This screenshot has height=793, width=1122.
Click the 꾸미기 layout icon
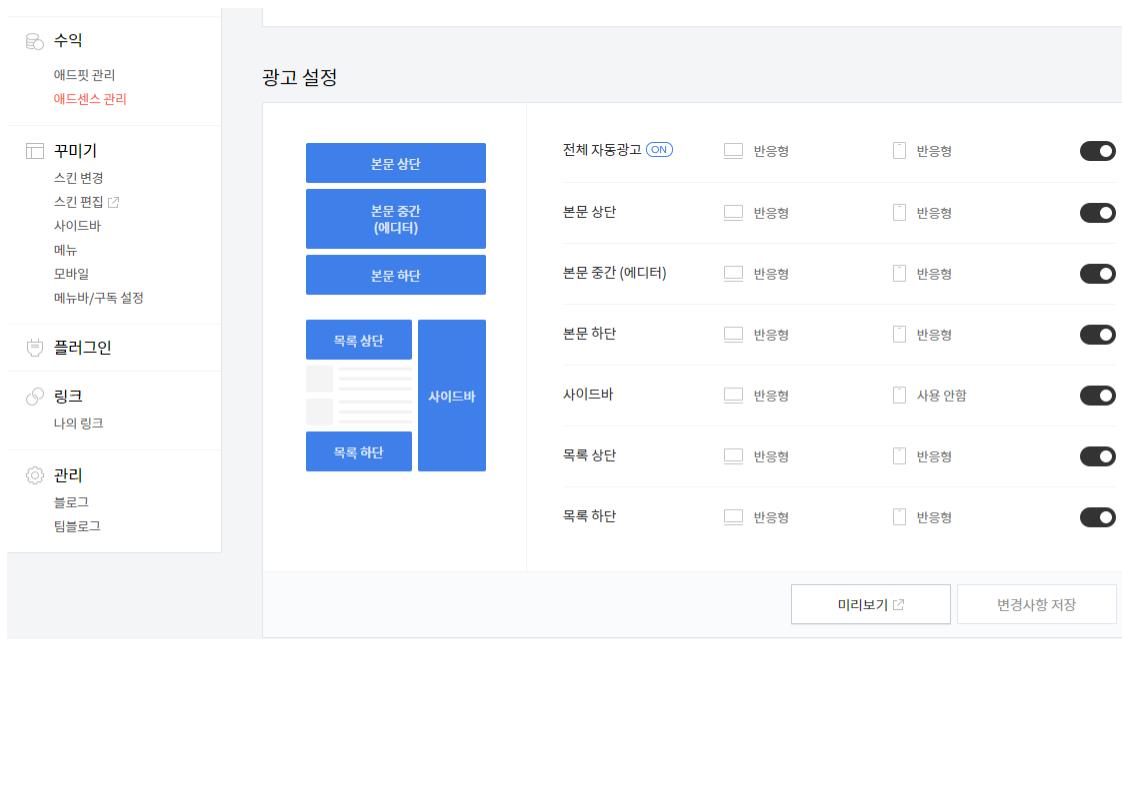pos(34,151)
